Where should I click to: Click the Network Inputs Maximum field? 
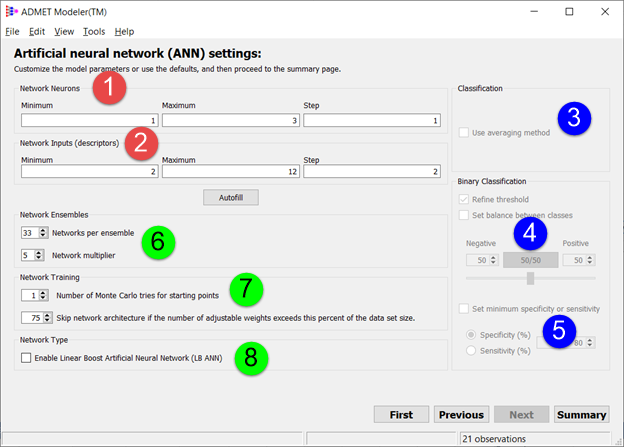pos(231,171)
